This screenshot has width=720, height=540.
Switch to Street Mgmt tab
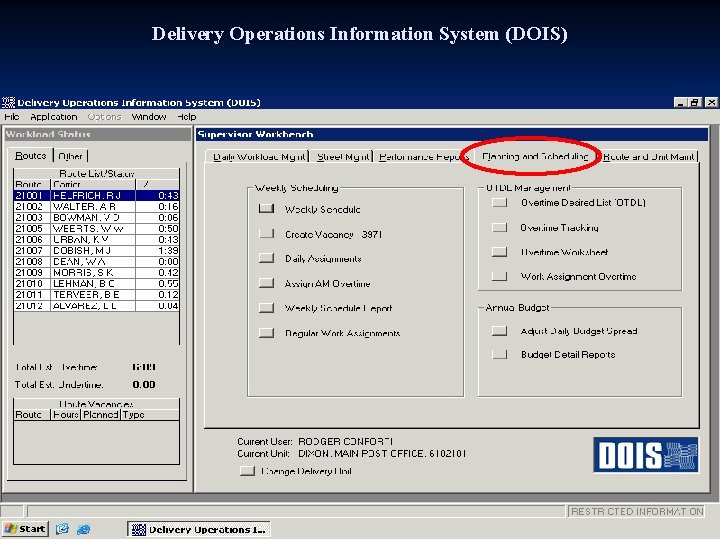(x=343, y=157)
